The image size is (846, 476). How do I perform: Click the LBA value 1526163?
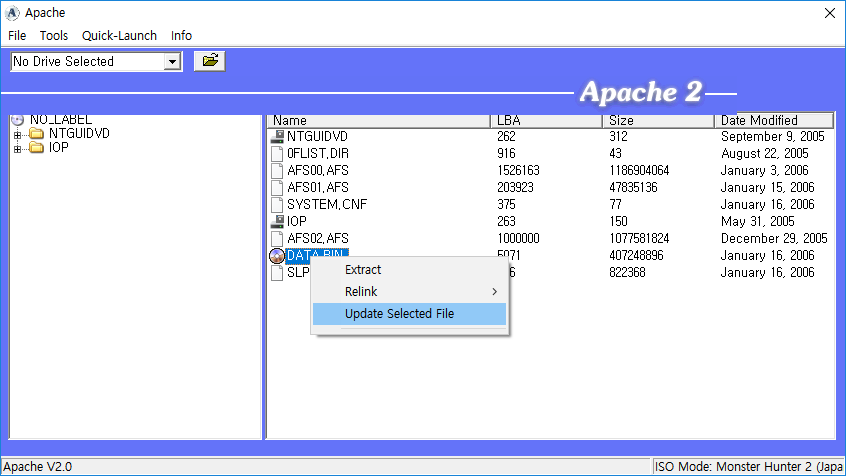click(x=518, y=171)
